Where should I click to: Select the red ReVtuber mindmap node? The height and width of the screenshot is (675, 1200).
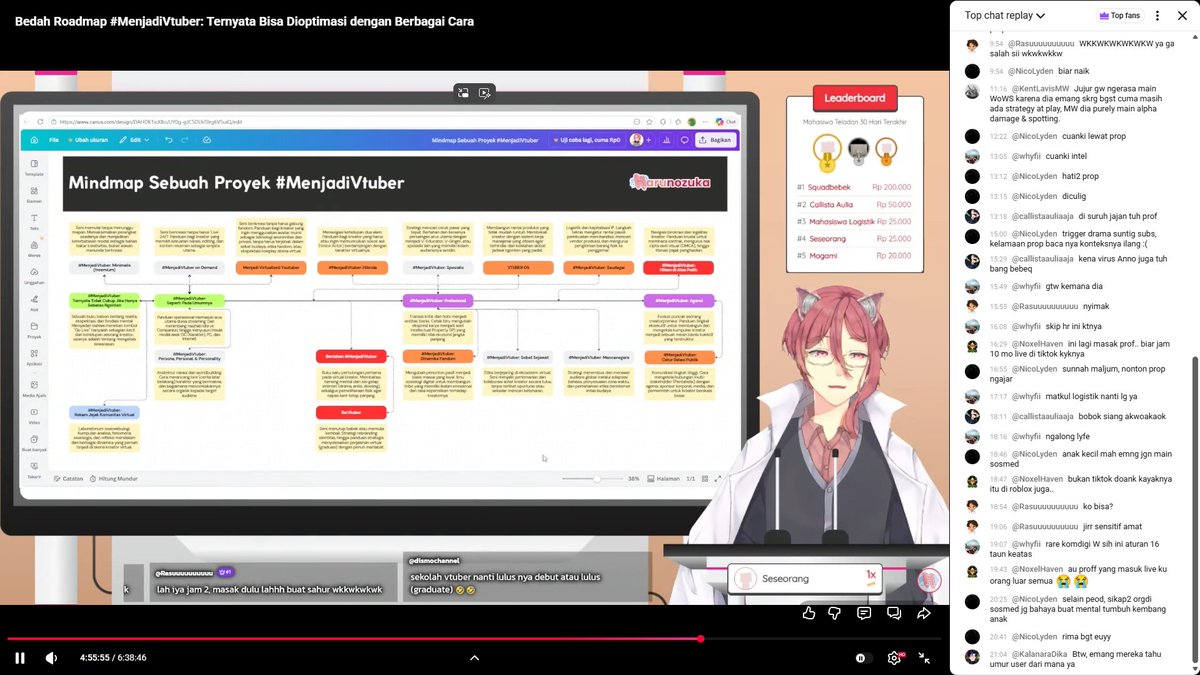tap(350, 412)
